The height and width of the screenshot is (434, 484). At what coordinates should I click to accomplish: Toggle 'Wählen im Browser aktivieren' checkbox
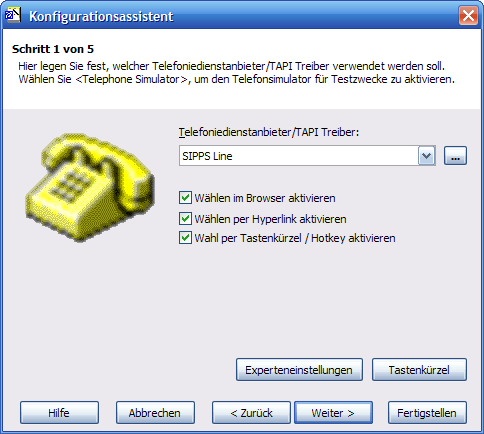tap(185, 198)
